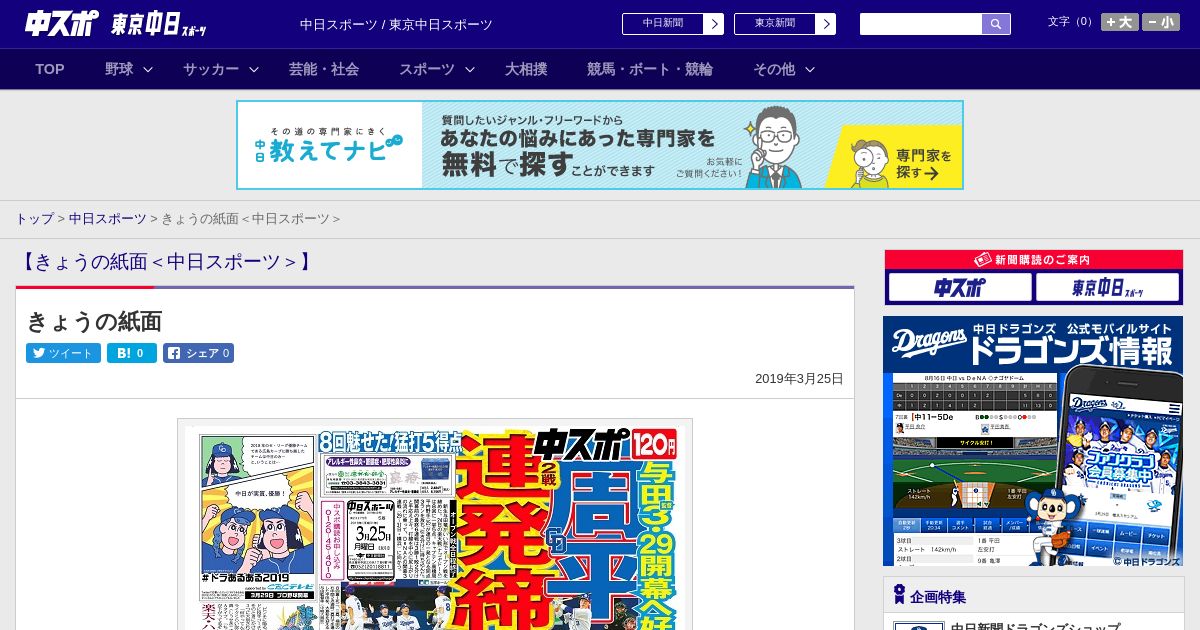Viewport: 1200px width, 630px height.
Task: Click the arrow beside 中日新聞
Action: click(714, 24)
